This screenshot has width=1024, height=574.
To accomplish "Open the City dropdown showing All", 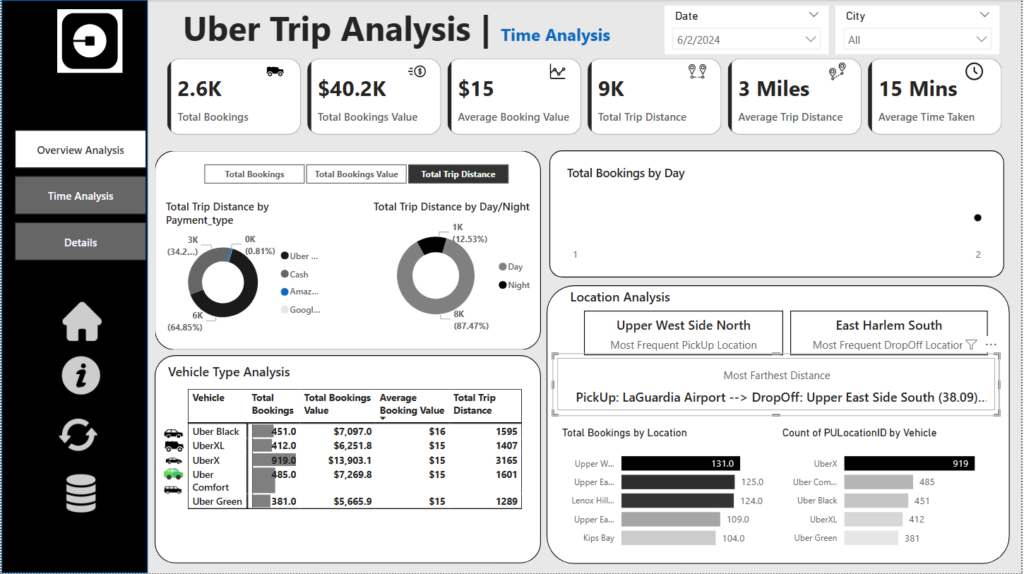I will click(x=916, y=40).
